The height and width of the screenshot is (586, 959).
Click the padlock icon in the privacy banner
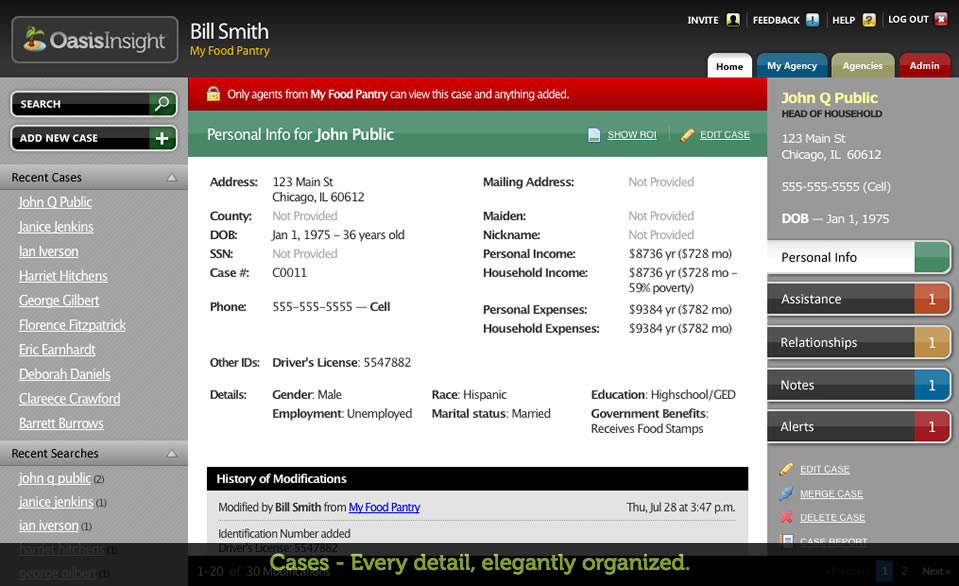[213, 92]
